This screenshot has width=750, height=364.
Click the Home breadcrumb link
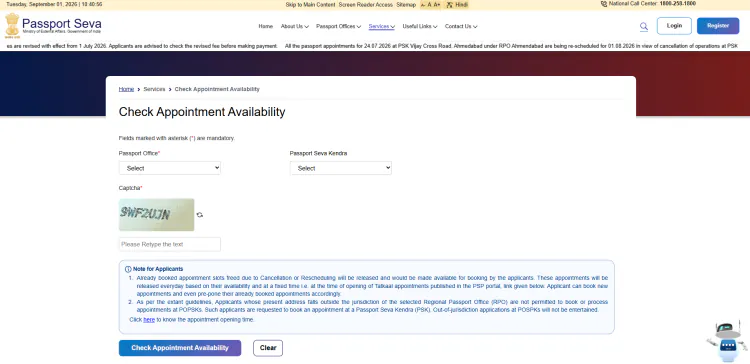click(126, 89)
